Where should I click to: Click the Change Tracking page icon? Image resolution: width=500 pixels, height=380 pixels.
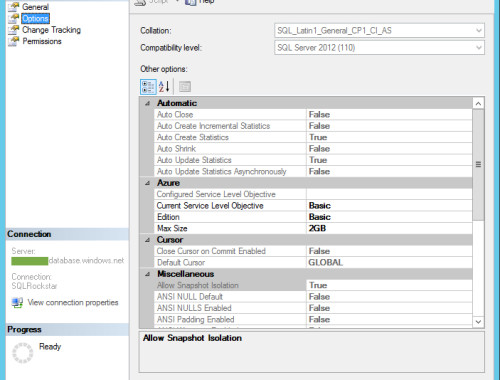point(14,30)
